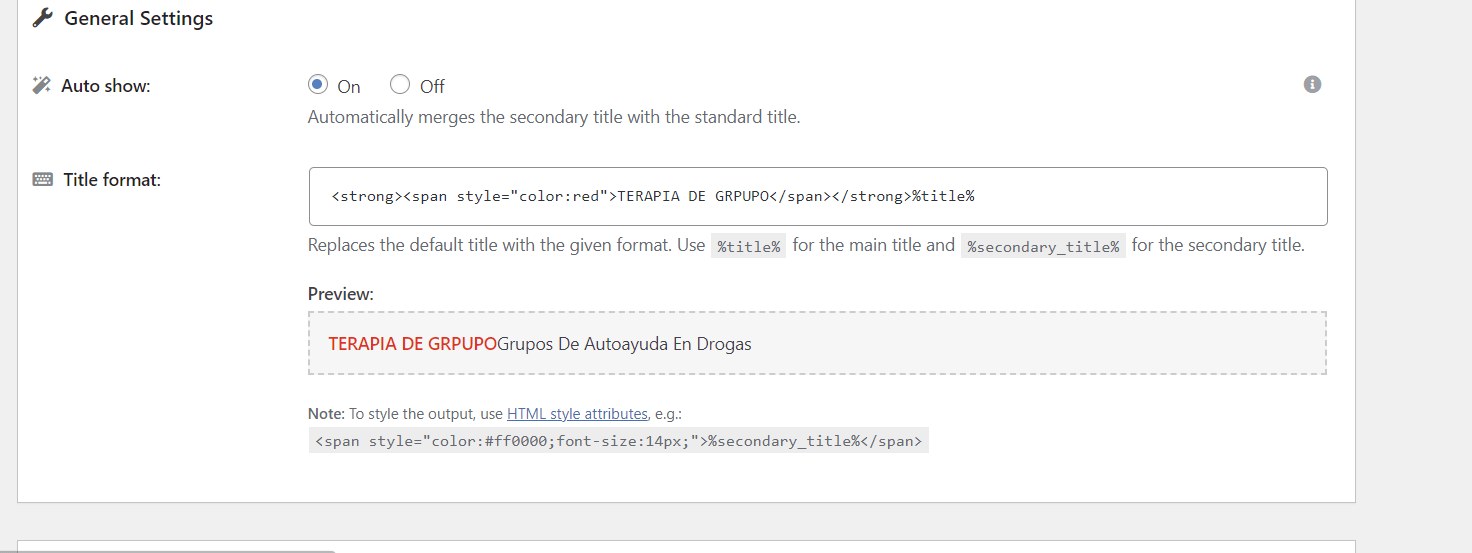Click the %title% code tag
This screenshot has height=553, width=1472.
(x=748, y=246)
